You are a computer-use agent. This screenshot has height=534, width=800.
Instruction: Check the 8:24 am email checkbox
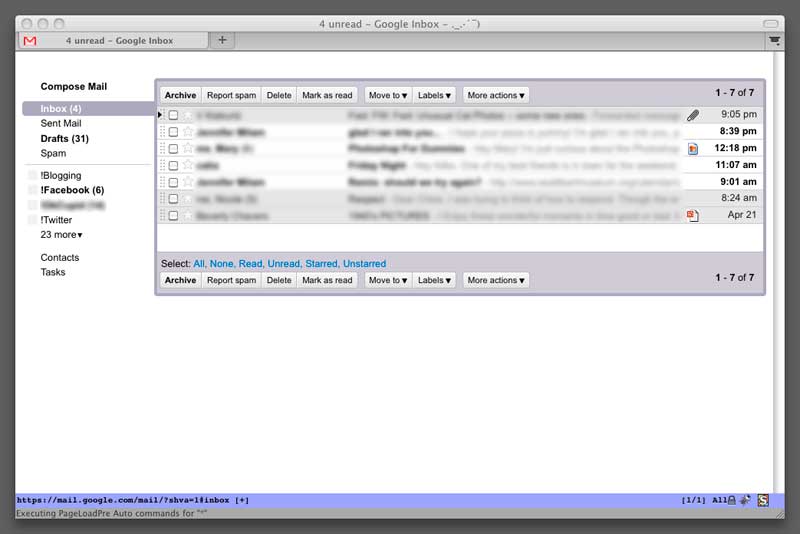(x=173, y=198)
